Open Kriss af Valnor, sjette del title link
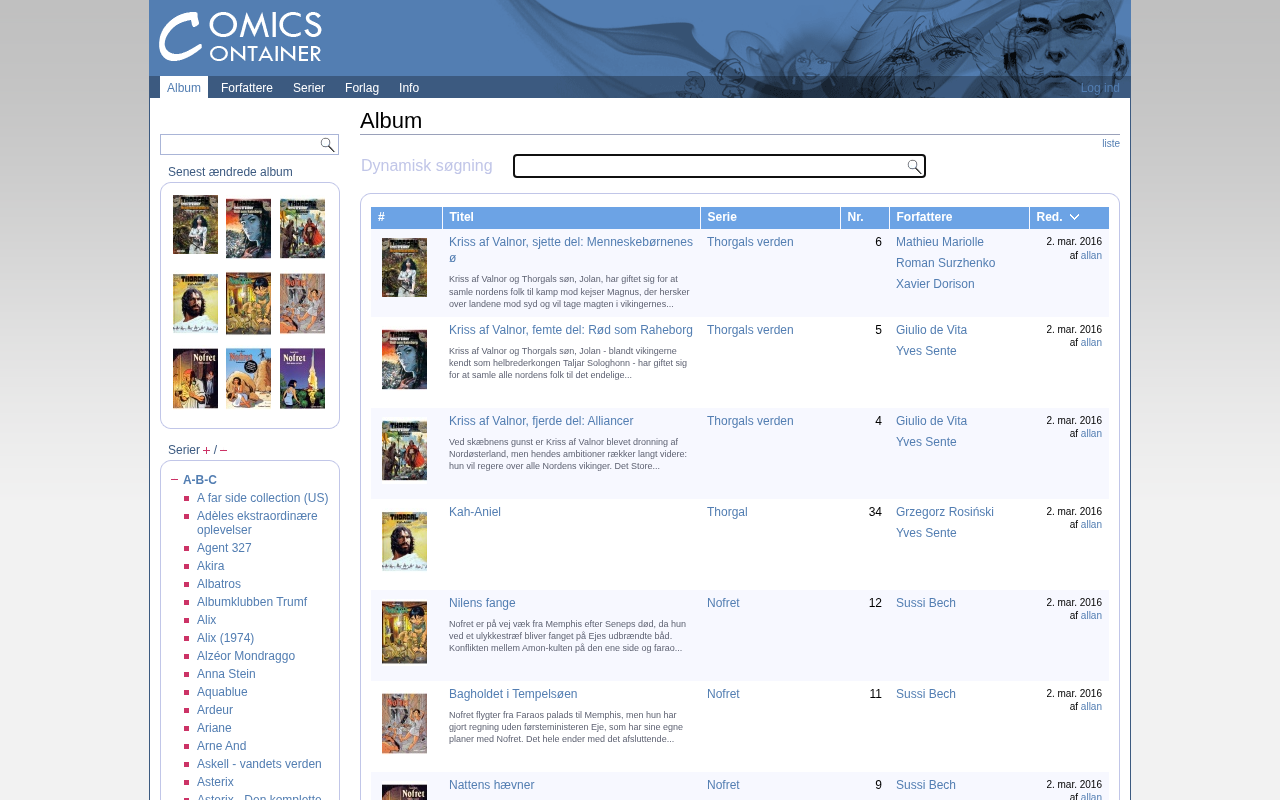 (x=571, y=250)
